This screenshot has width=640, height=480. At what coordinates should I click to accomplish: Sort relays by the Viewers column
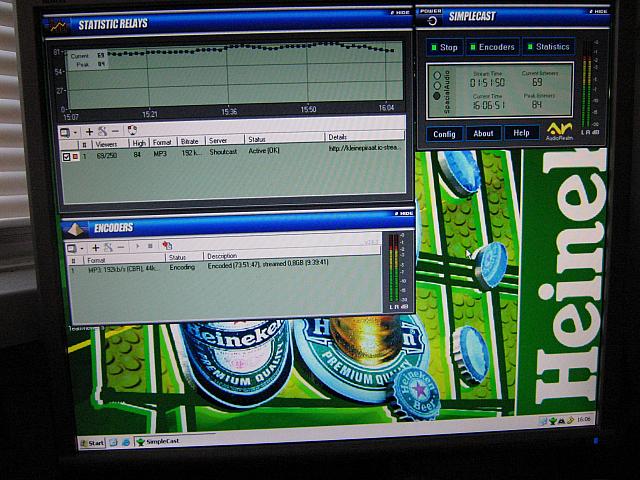(110, 144)
